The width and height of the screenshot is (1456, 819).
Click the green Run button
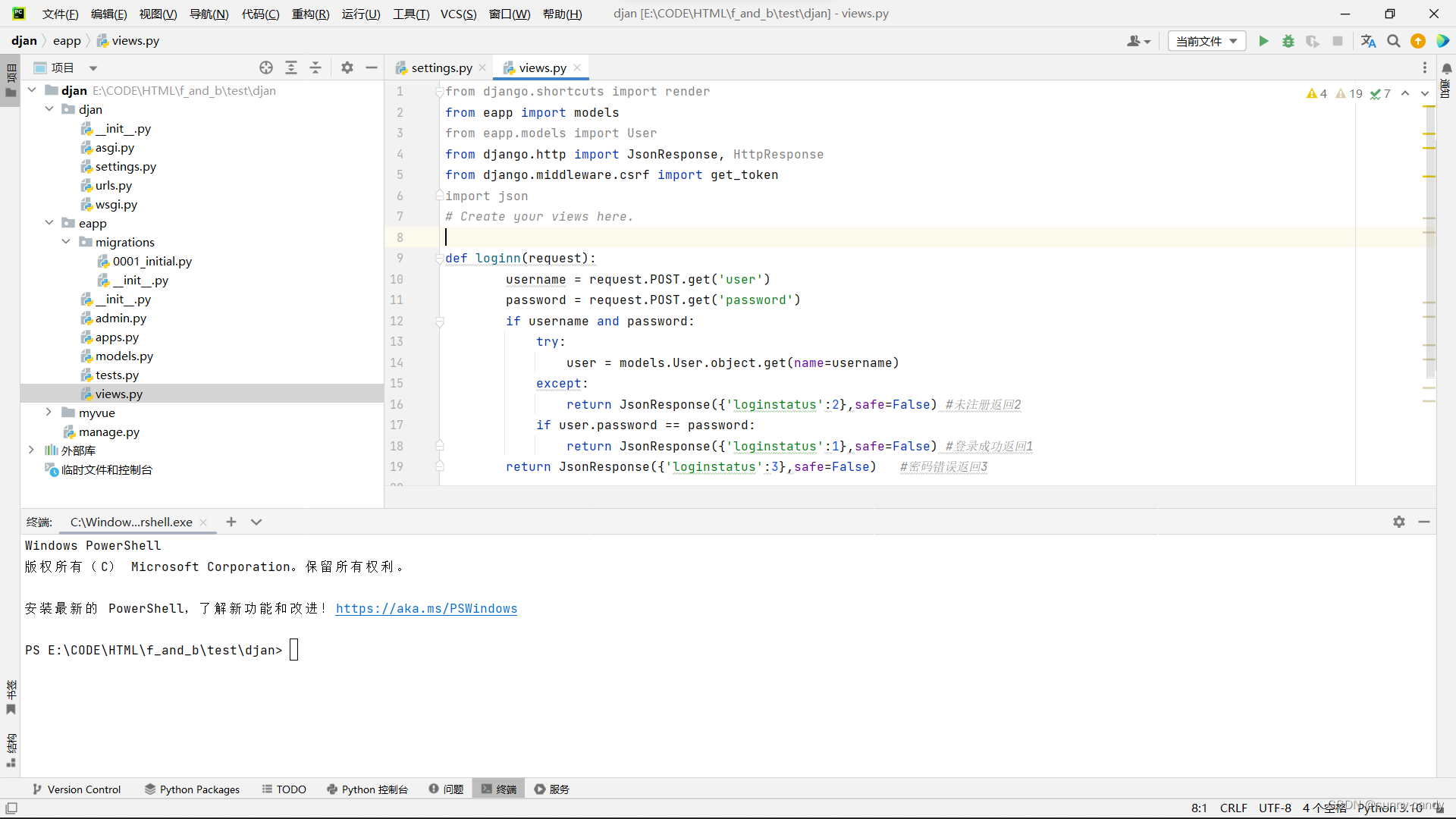(1263, 41)
